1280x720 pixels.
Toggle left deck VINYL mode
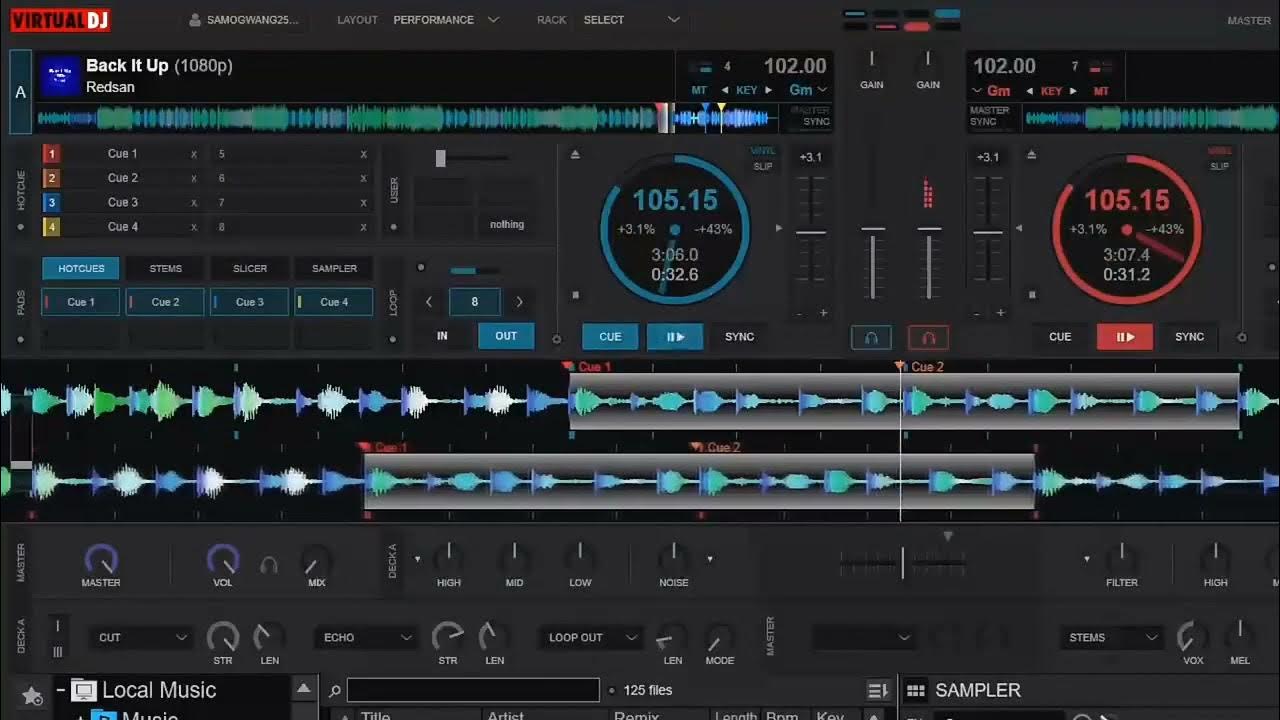(762, 152)
